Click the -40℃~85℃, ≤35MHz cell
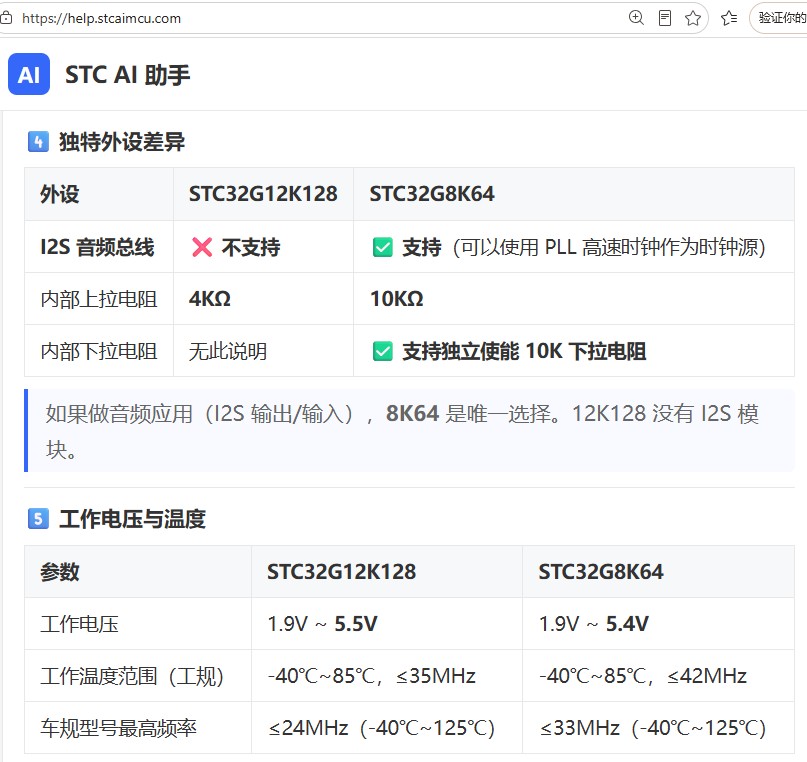Viewport: 807px width, 762px height. 372,676
